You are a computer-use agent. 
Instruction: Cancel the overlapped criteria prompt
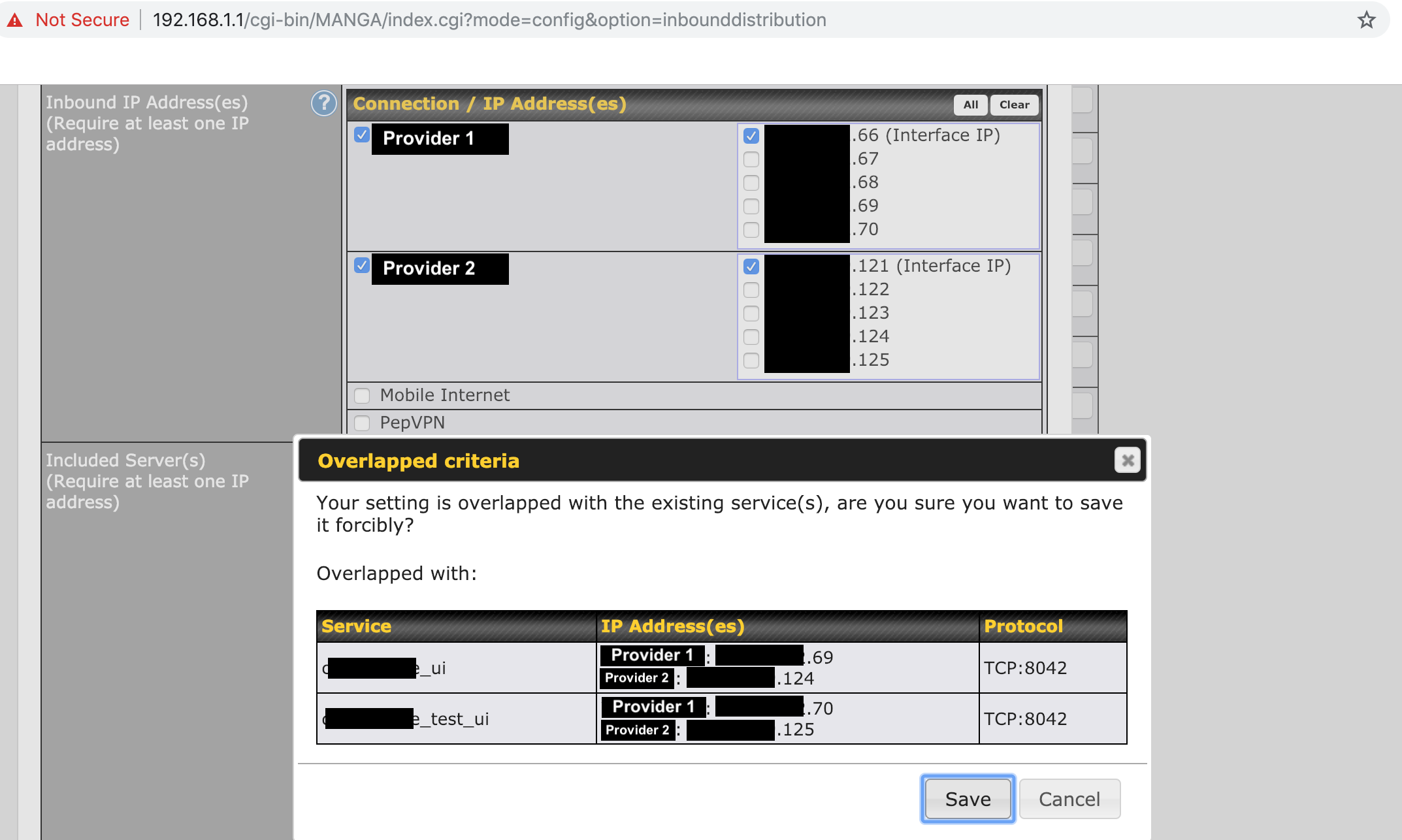[x=1069, y=799]
